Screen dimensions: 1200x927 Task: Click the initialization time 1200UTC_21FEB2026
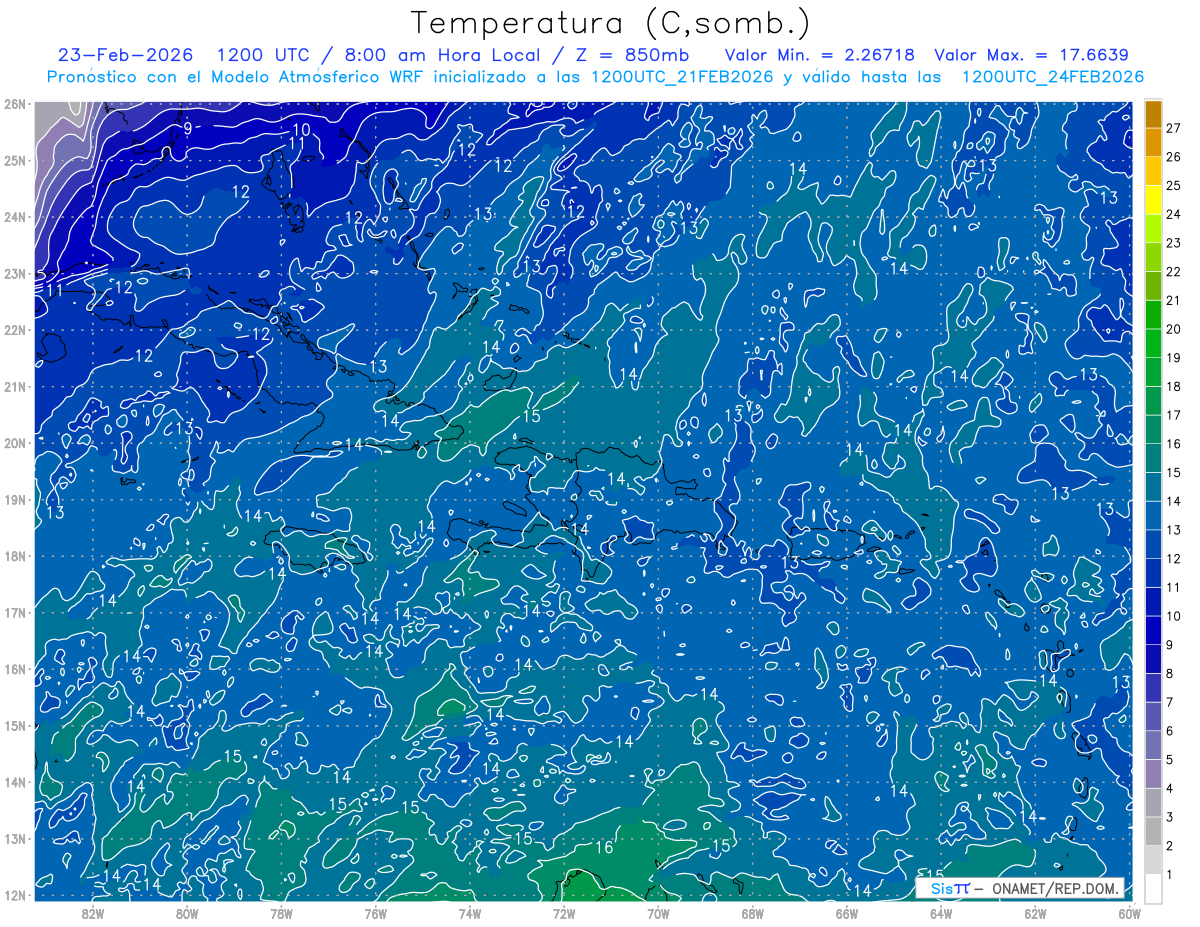click(681, 77)
